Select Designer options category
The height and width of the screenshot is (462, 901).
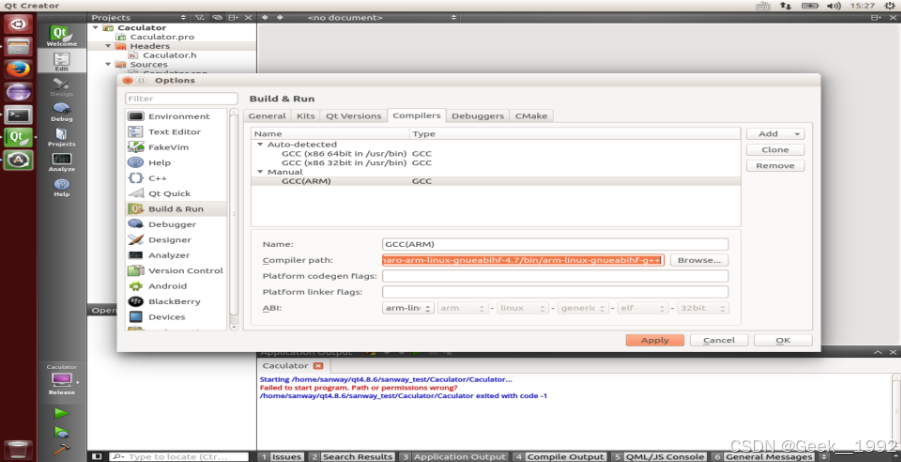click(177, 240)
